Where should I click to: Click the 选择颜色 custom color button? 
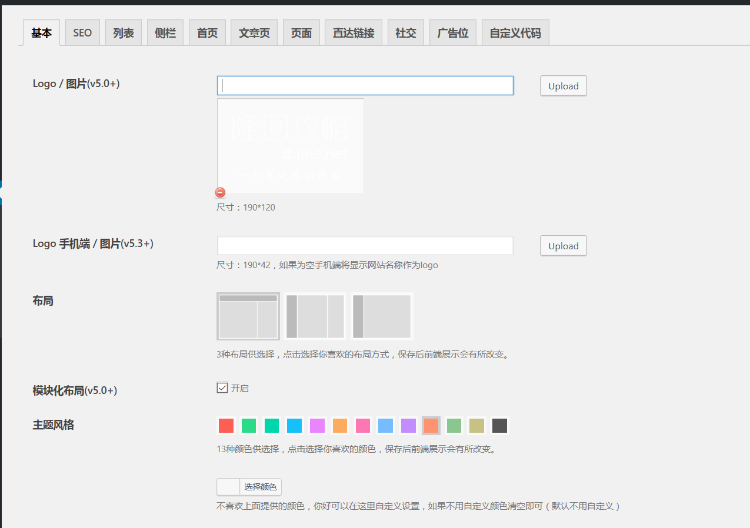point(260,487)
